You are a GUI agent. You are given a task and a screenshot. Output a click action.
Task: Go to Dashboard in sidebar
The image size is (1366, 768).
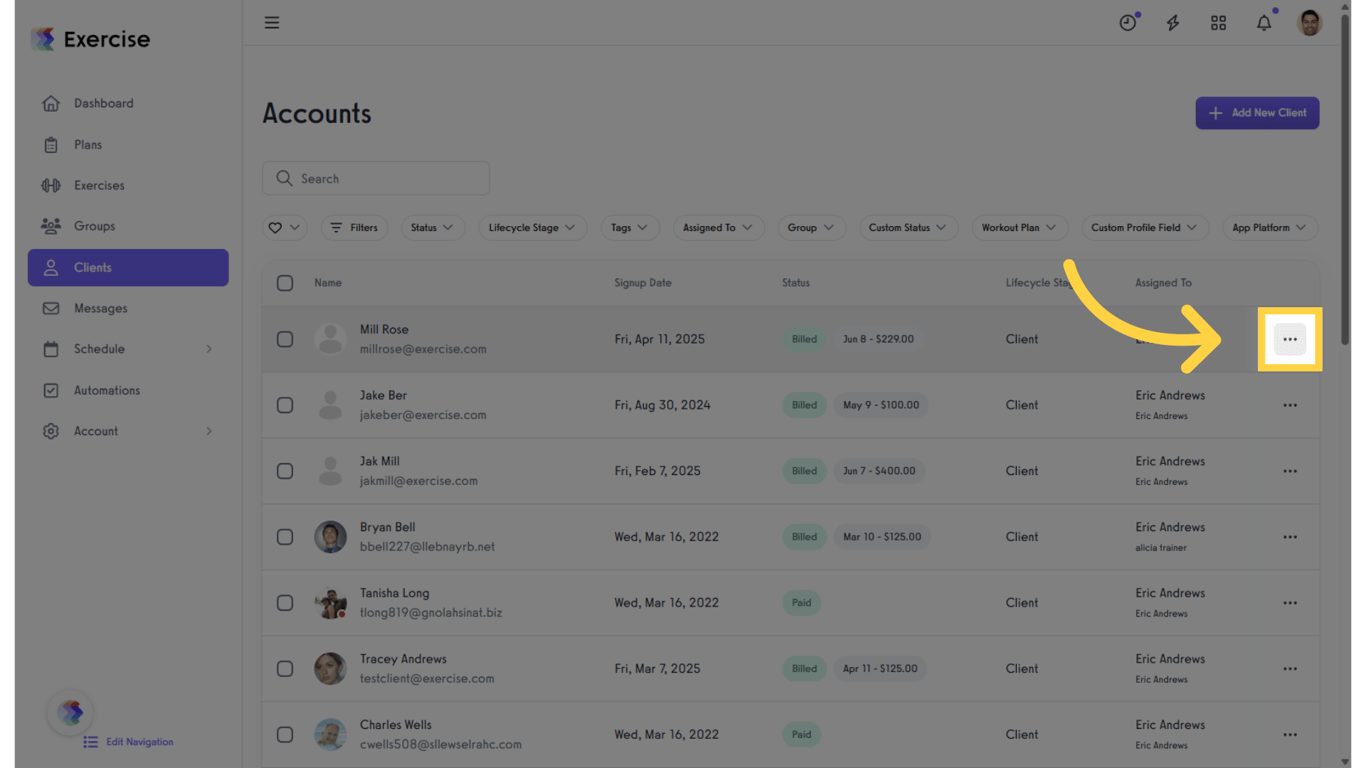(103, 103)
